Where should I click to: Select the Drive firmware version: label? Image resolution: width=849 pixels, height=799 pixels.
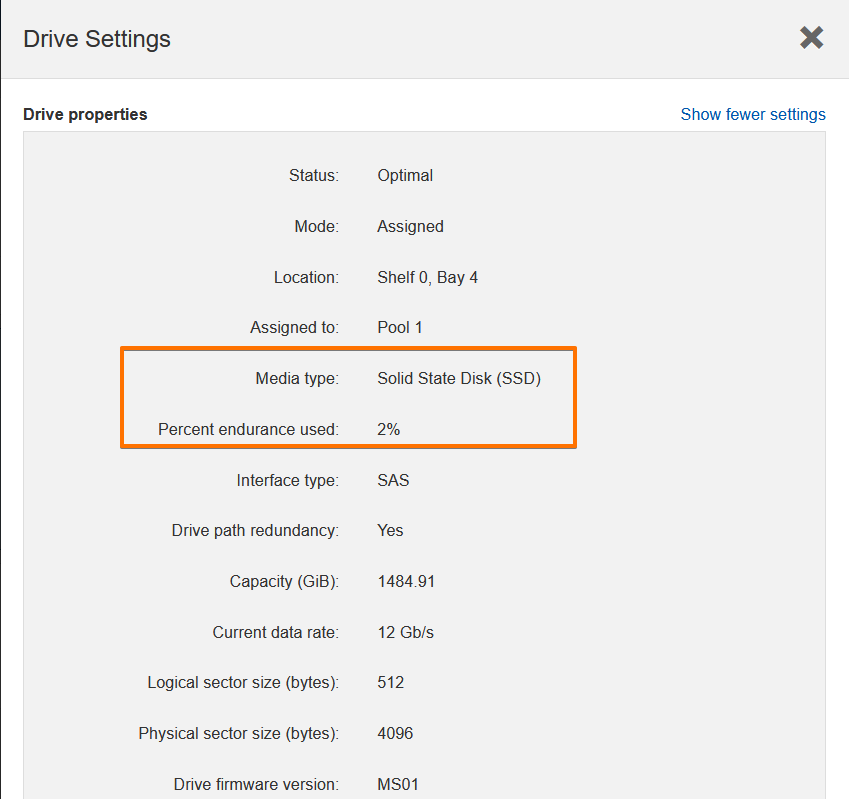pos(256,784)
